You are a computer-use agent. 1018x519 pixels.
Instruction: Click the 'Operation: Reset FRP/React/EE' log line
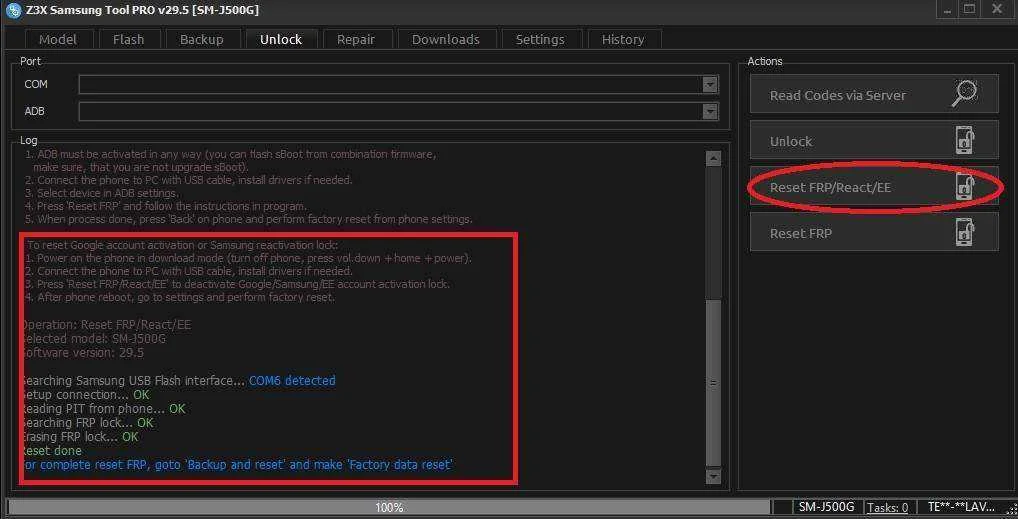click(x=106, y=324)
